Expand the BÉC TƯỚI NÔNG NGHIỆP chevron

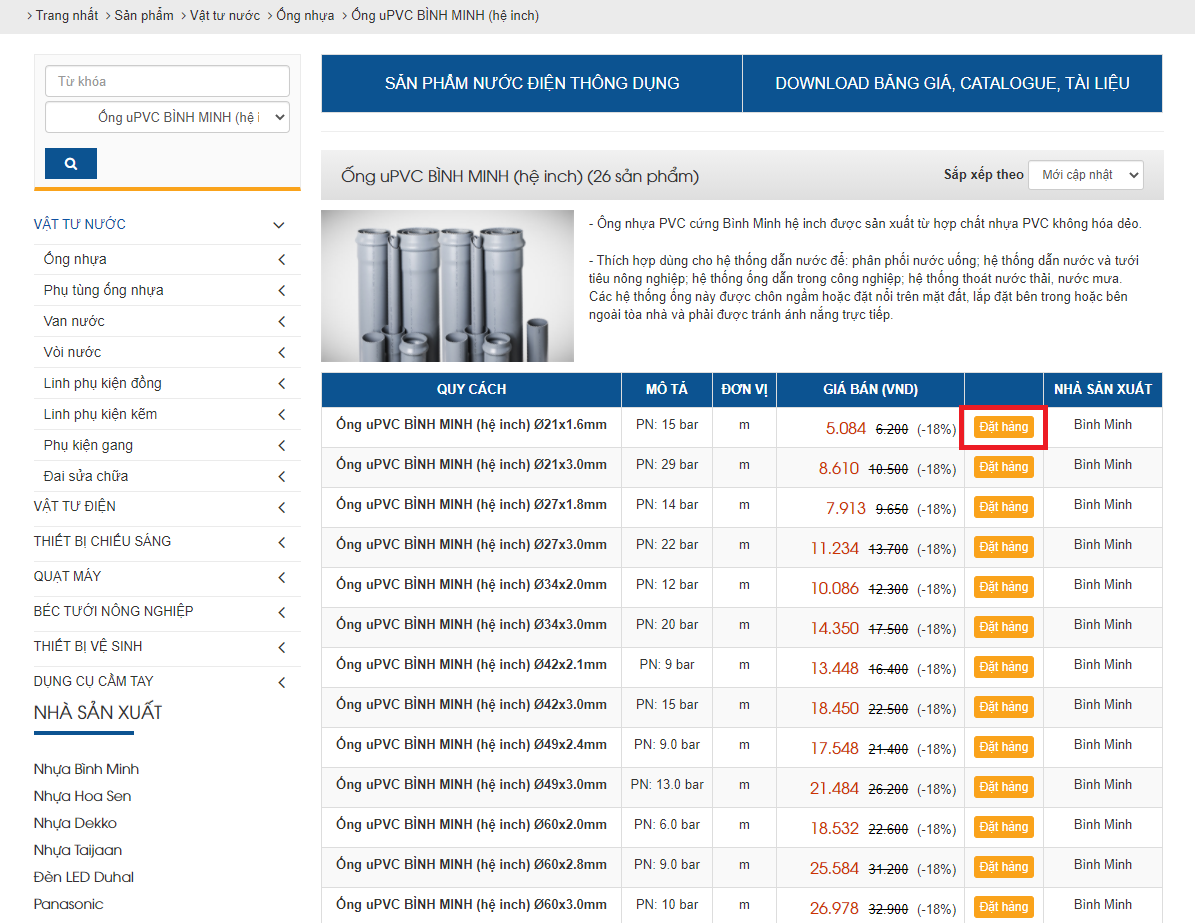click(x=282, y=612)
